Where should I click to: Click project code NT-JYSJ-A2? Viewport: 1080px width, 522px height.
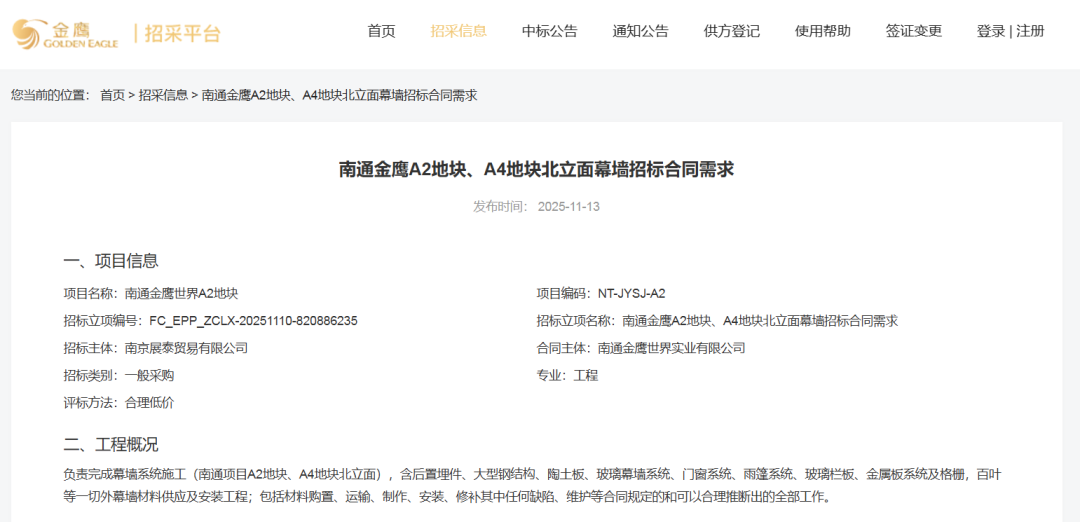632,293
